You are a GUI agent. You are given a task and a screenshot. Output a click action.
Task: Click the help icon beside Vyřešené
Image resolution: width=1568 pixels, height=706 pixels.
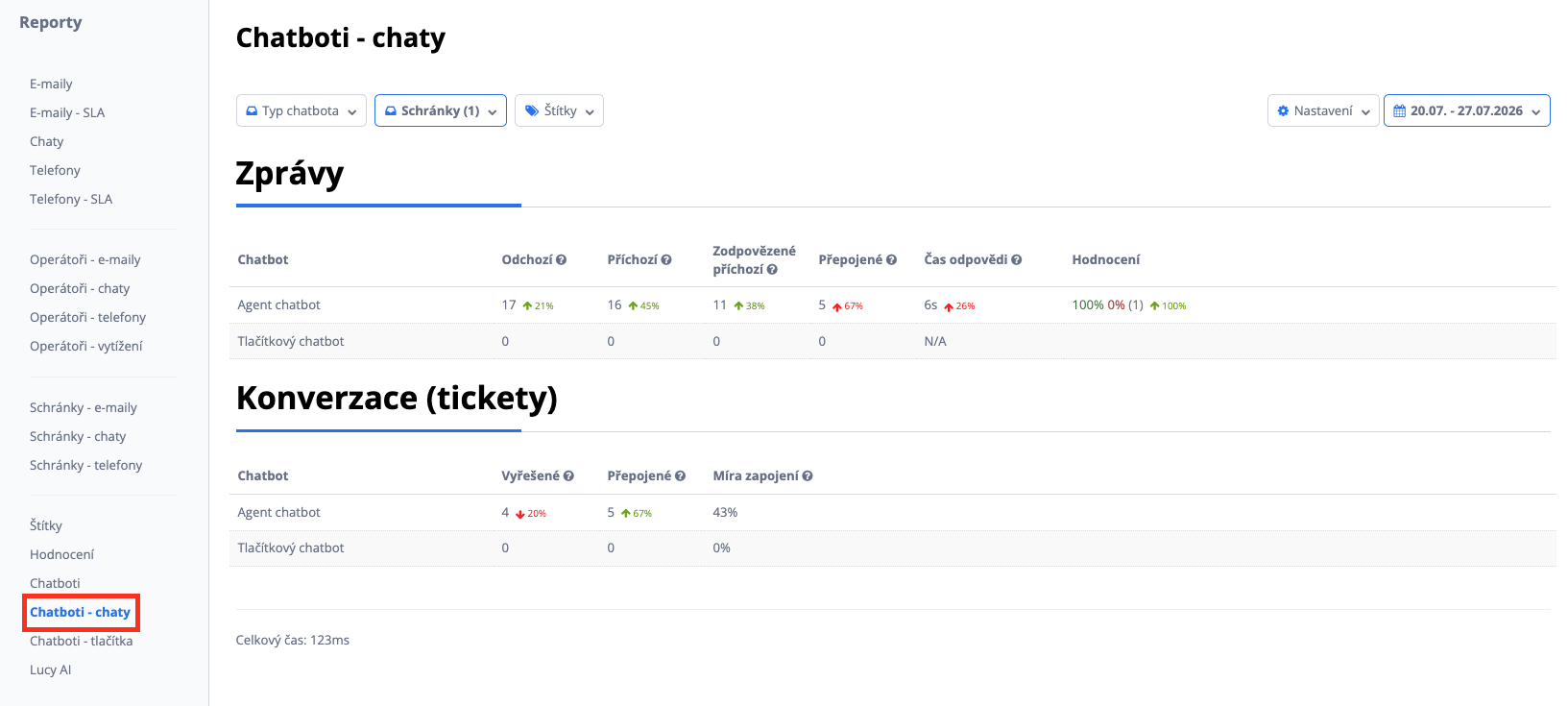coord(568,475)
